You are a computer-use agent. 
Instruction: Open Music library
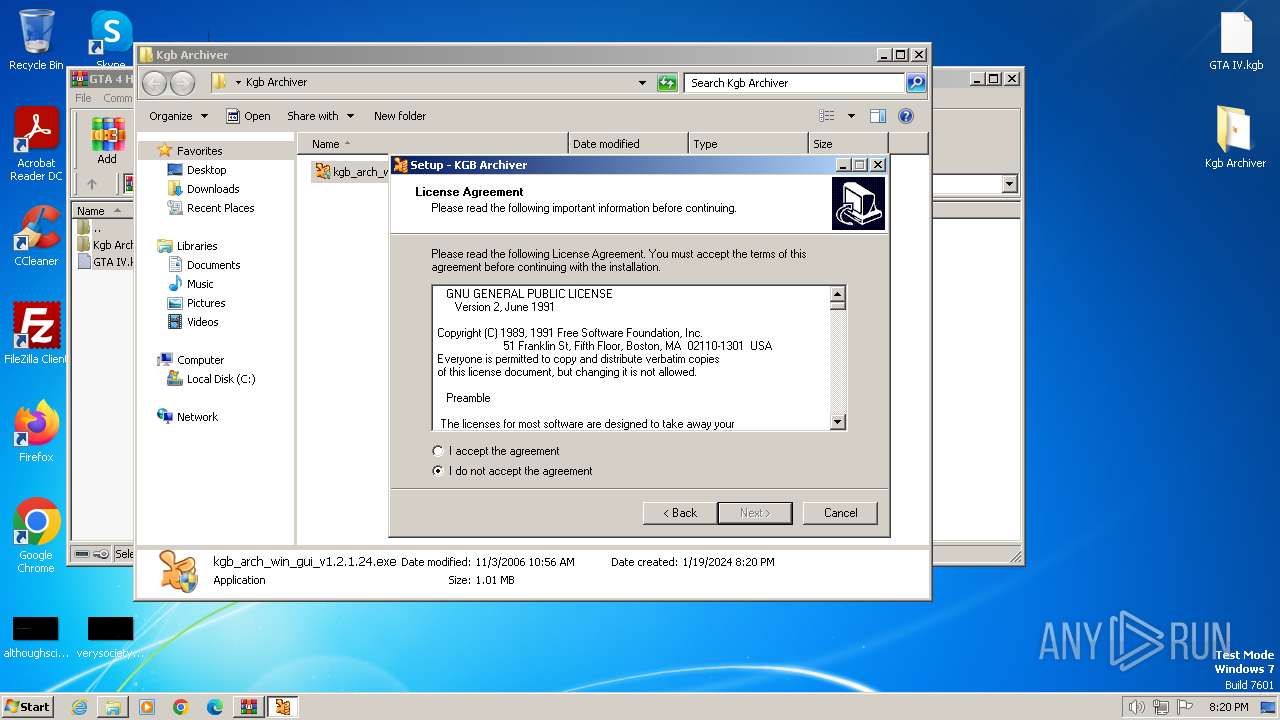click(200, 284)
